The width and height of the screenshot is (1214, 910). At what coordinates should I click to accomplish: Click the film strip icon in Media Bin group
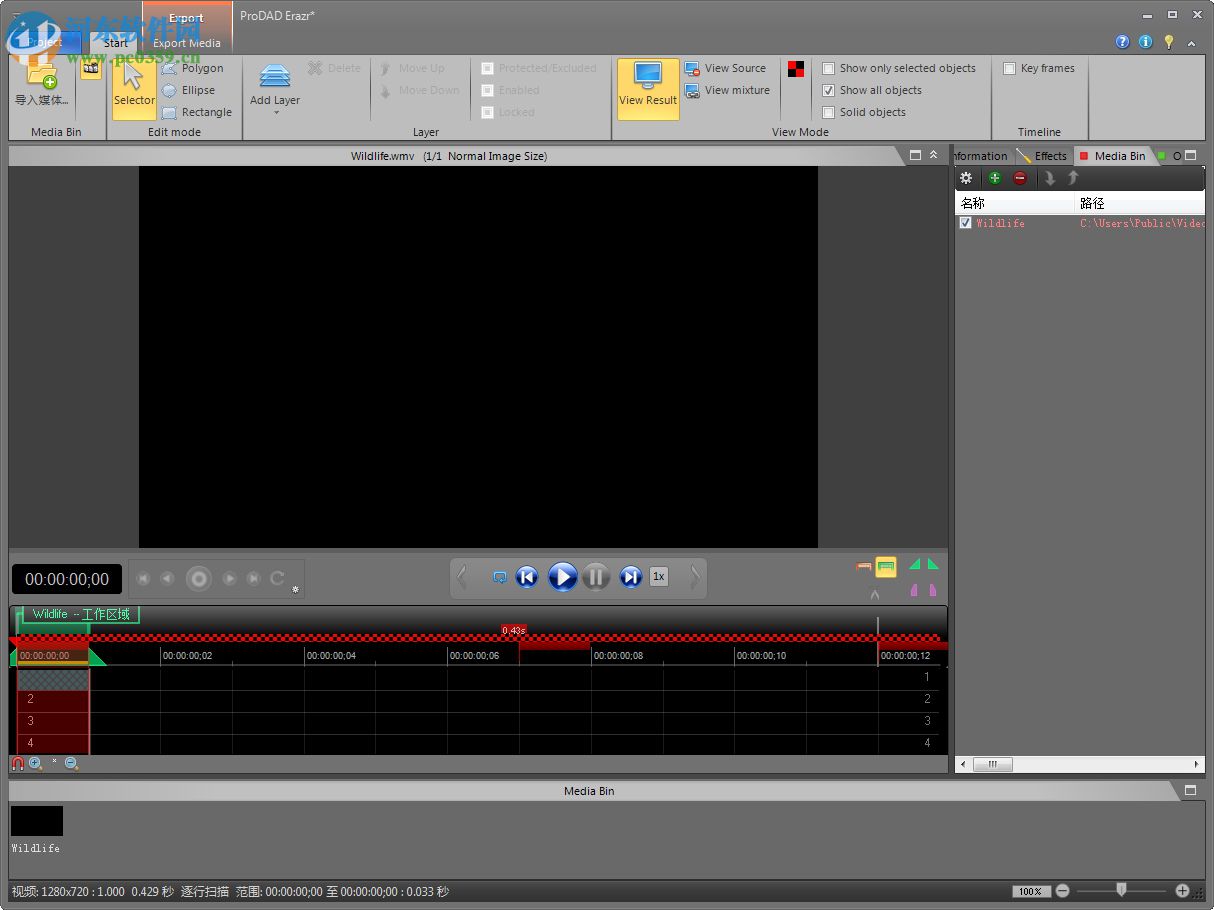point(91,69)
